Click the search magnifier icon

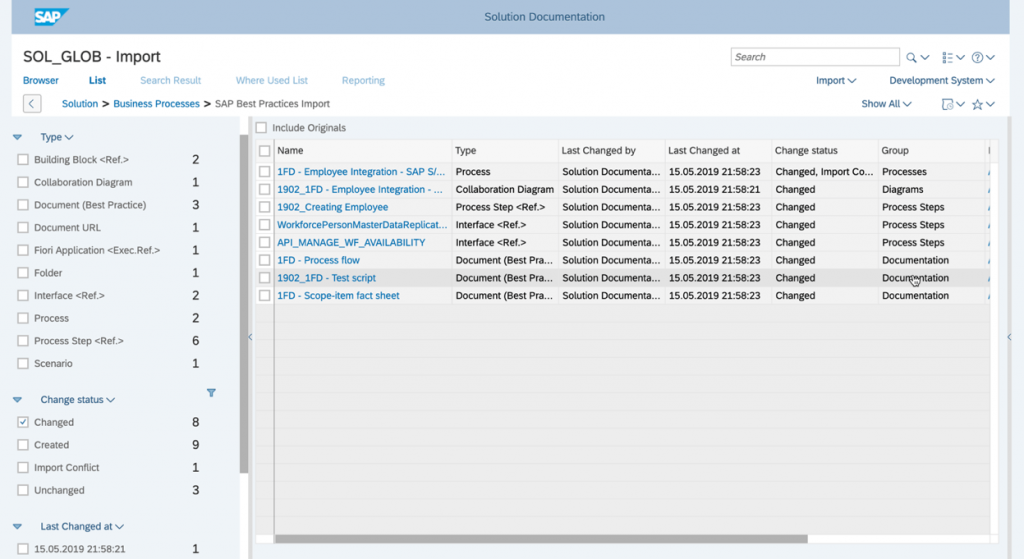911,57
